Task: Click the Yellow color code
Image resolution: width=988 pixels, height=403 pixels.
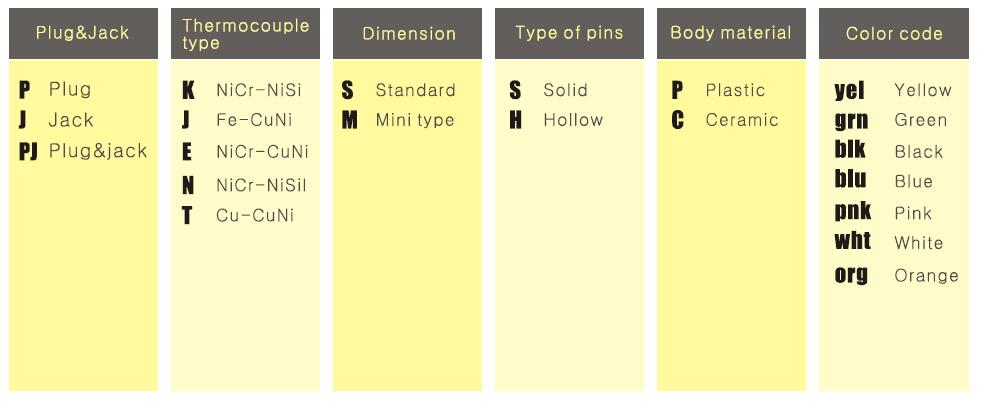Action: (x=922, y=90)
